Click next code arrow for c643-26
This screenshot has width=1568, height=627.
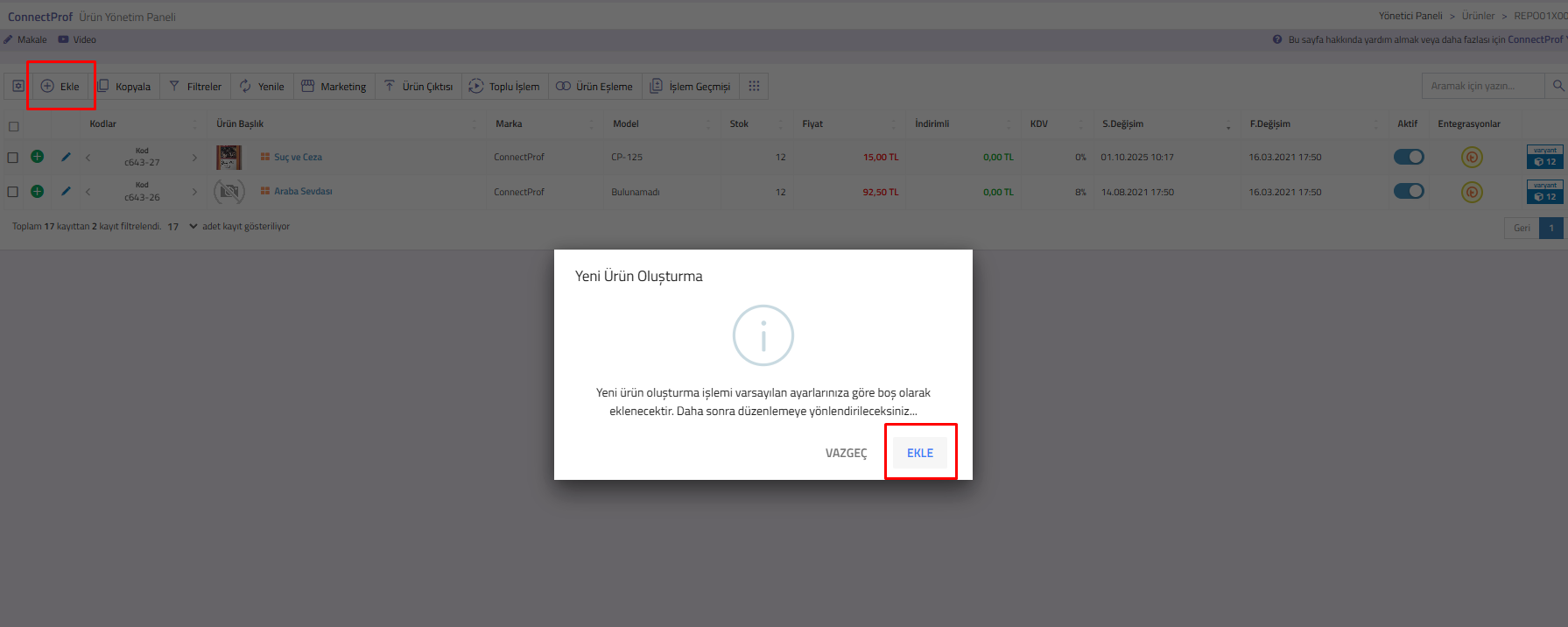194,192
